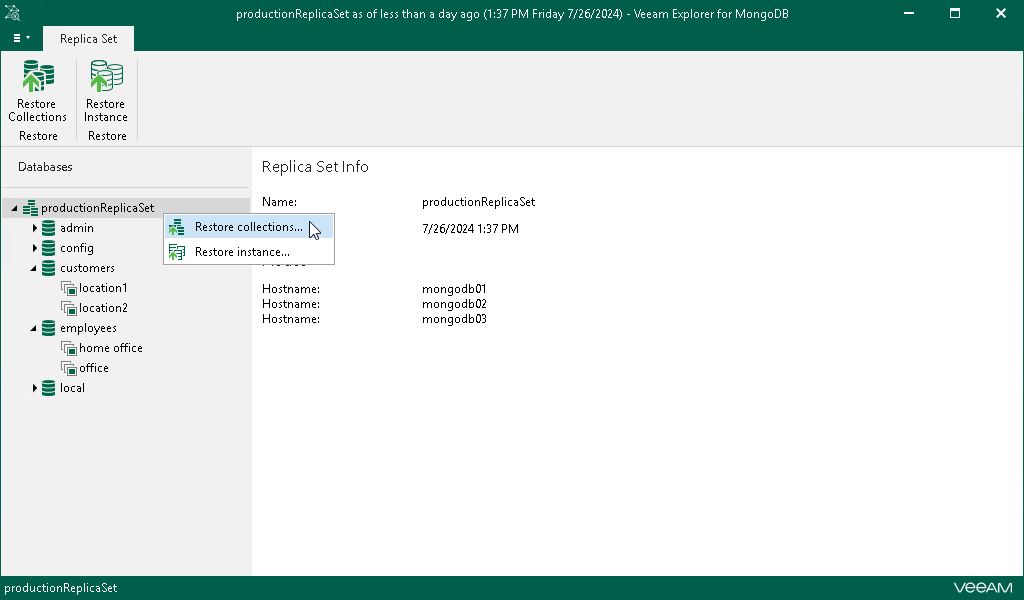The image size is (1024, 600).
Task: Select the local database label
Action: [x=72, y=388]
